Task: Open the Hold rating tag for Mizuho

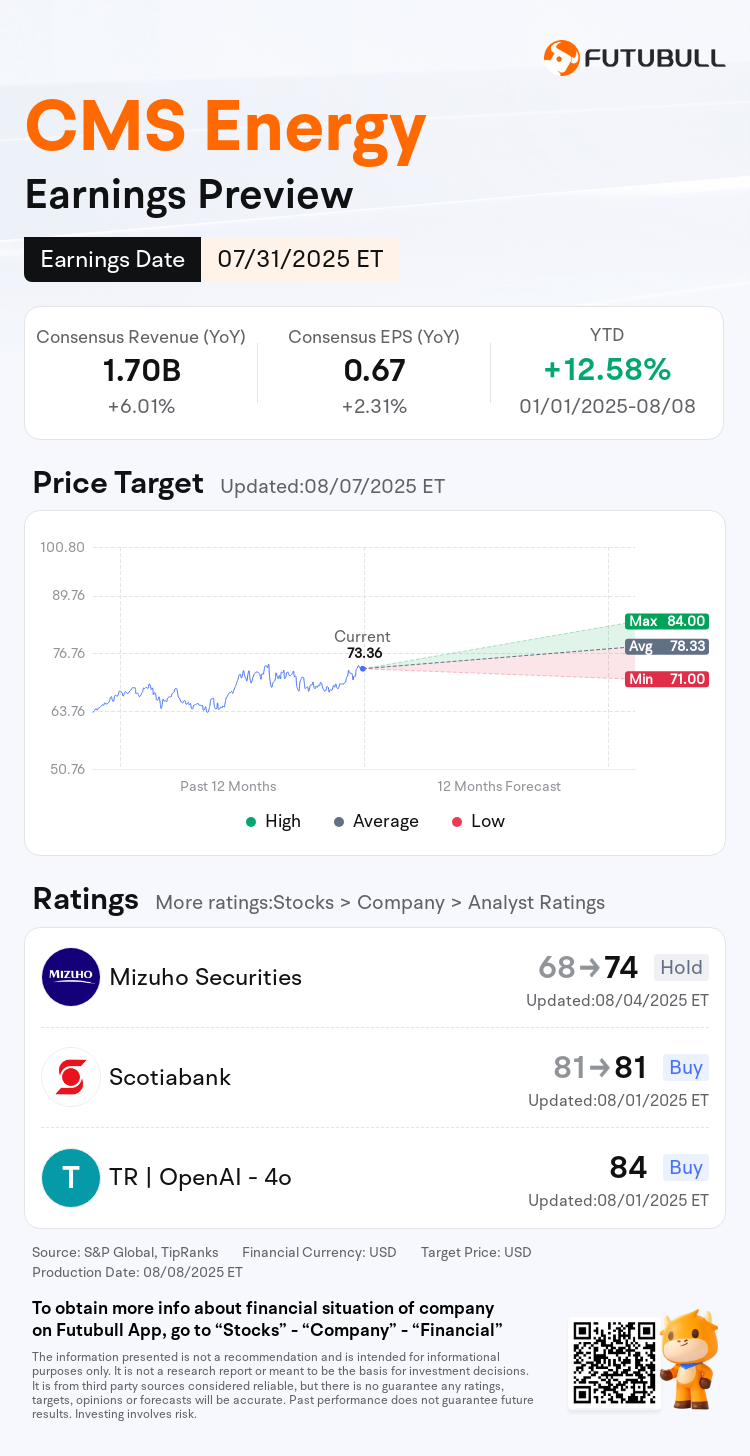Action: pos(681,967)
